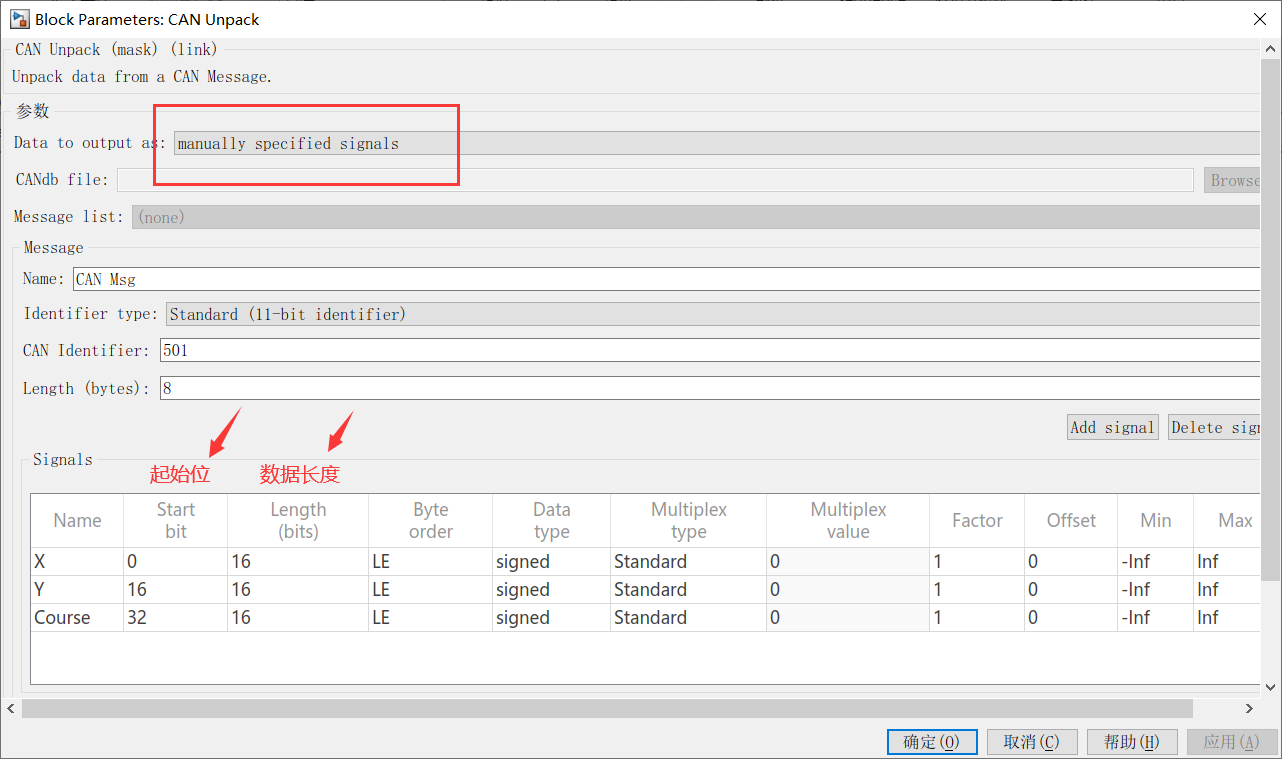The width and height of the screenshot is (1282, 759).
Task: Select the Start bit cell of signal Y
Action: [175, 589]
